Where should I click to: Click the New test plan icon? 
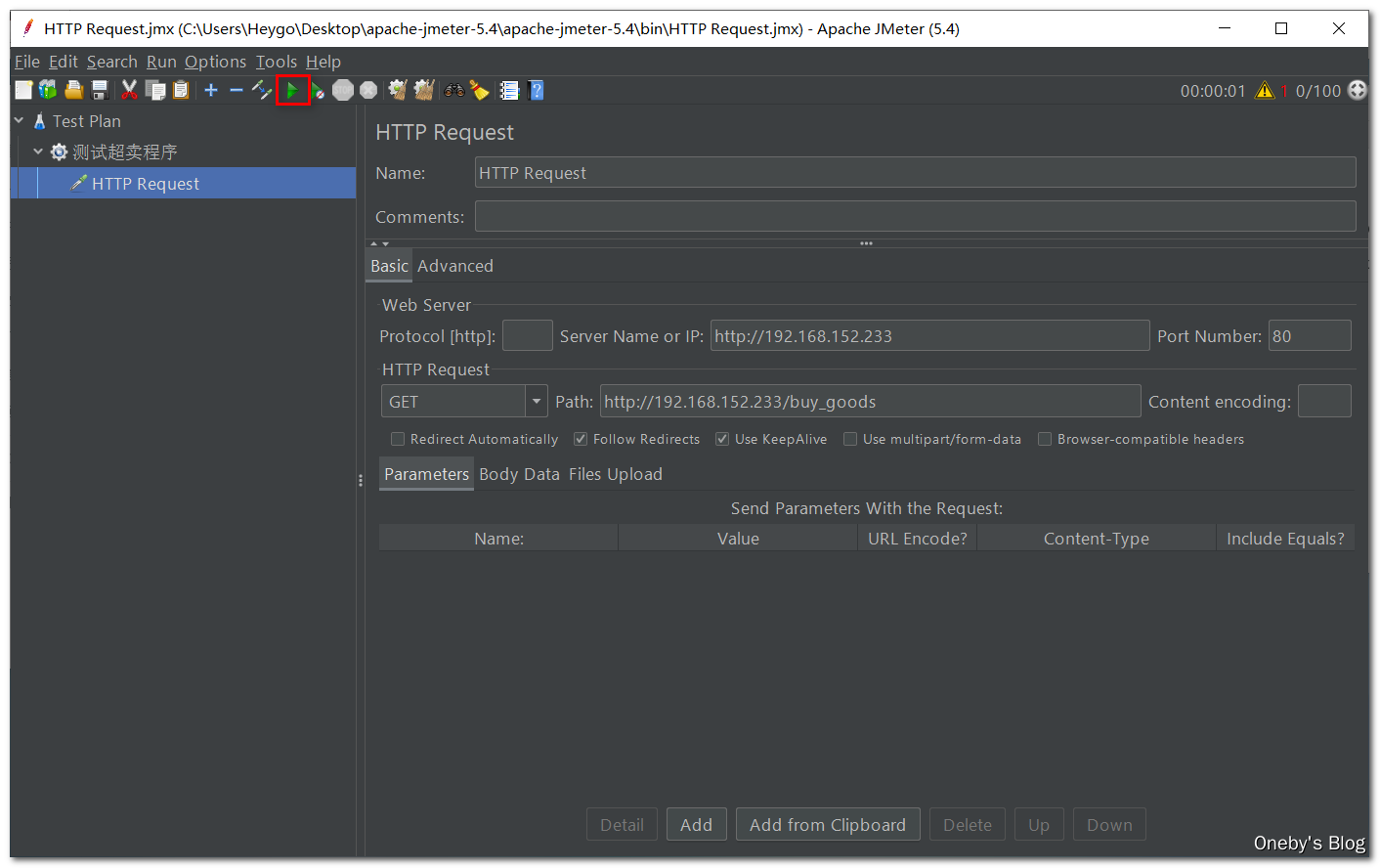pyautogui.click(x=23, y=90)
